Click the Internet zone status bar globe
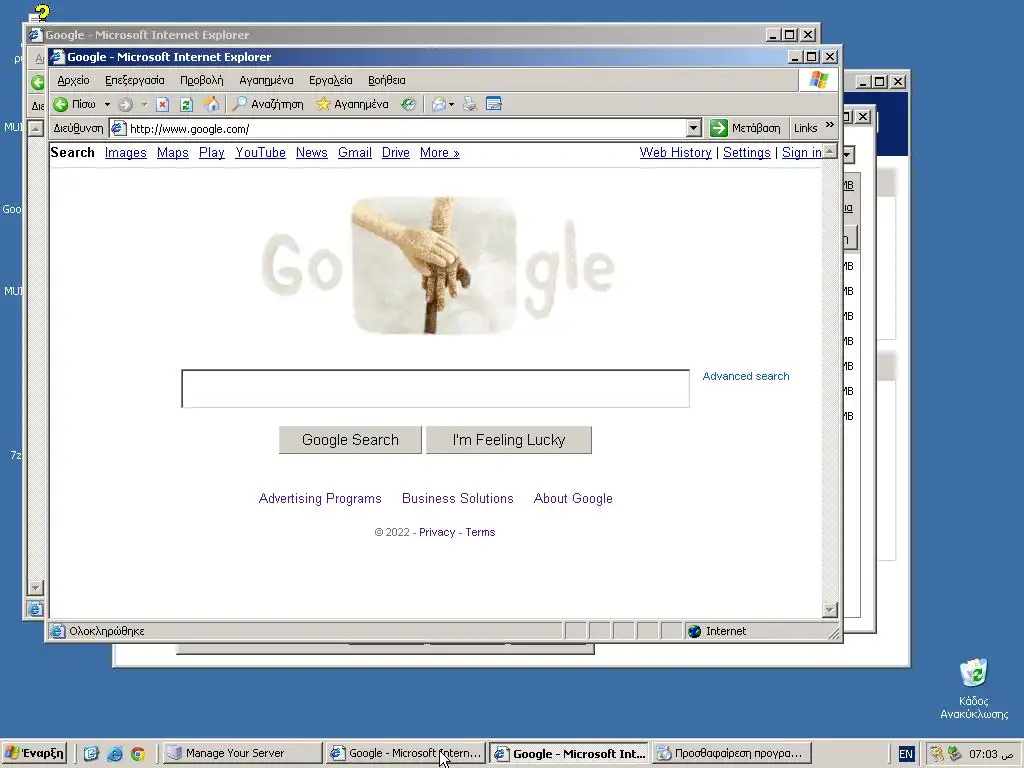 pyautogui.click(x=695, y=631)
